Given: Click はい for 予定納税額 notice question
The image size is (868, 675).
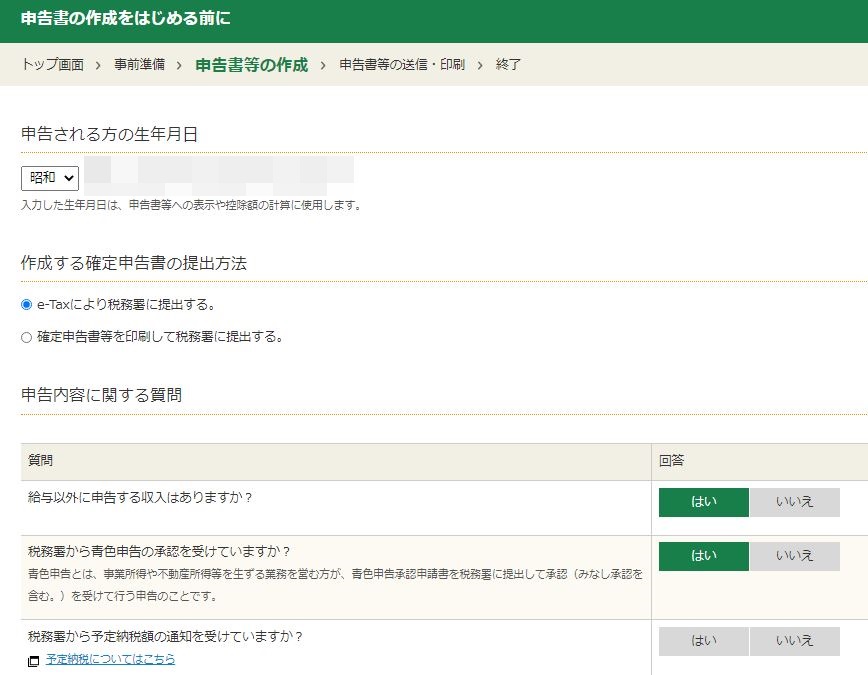Looking at the screenshot, I should tap(704, 641).
